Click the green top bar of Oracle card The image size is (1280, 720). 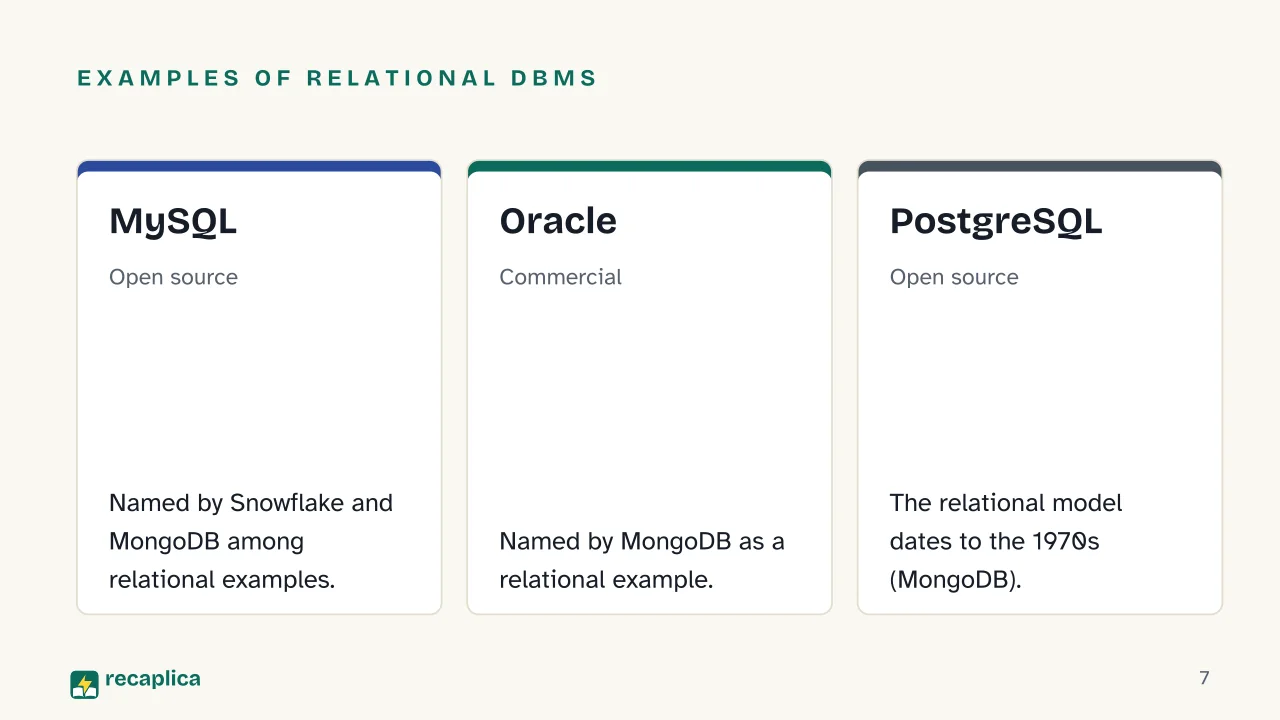pyautogui.click(x=649, y=166)
